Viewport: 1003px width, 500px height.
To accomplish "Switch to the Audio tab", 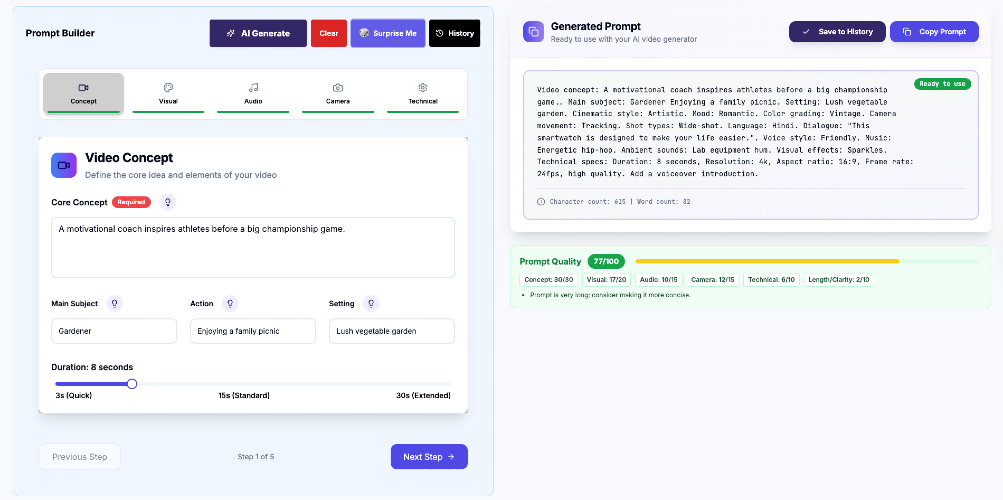I will click(253, 93).
